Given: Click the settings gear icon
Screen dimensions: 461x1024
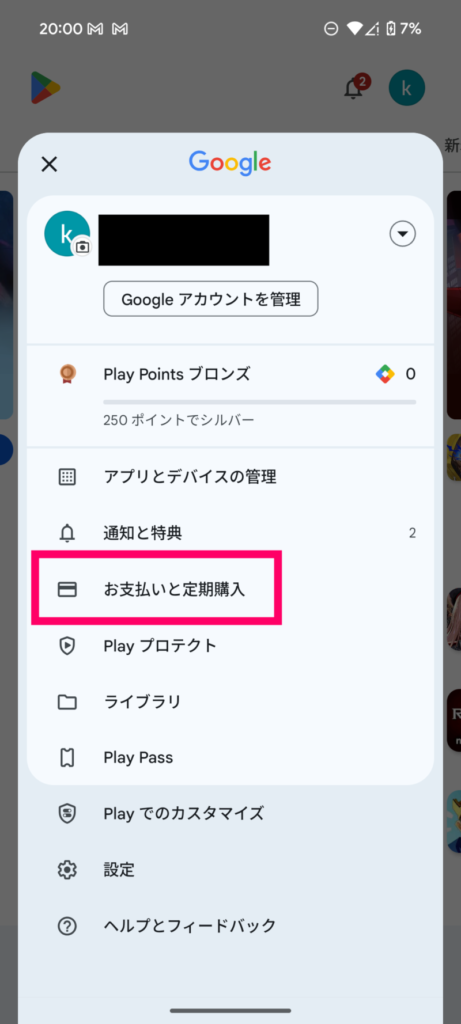Looking at the screenshot, I should (x=67, y=870).
